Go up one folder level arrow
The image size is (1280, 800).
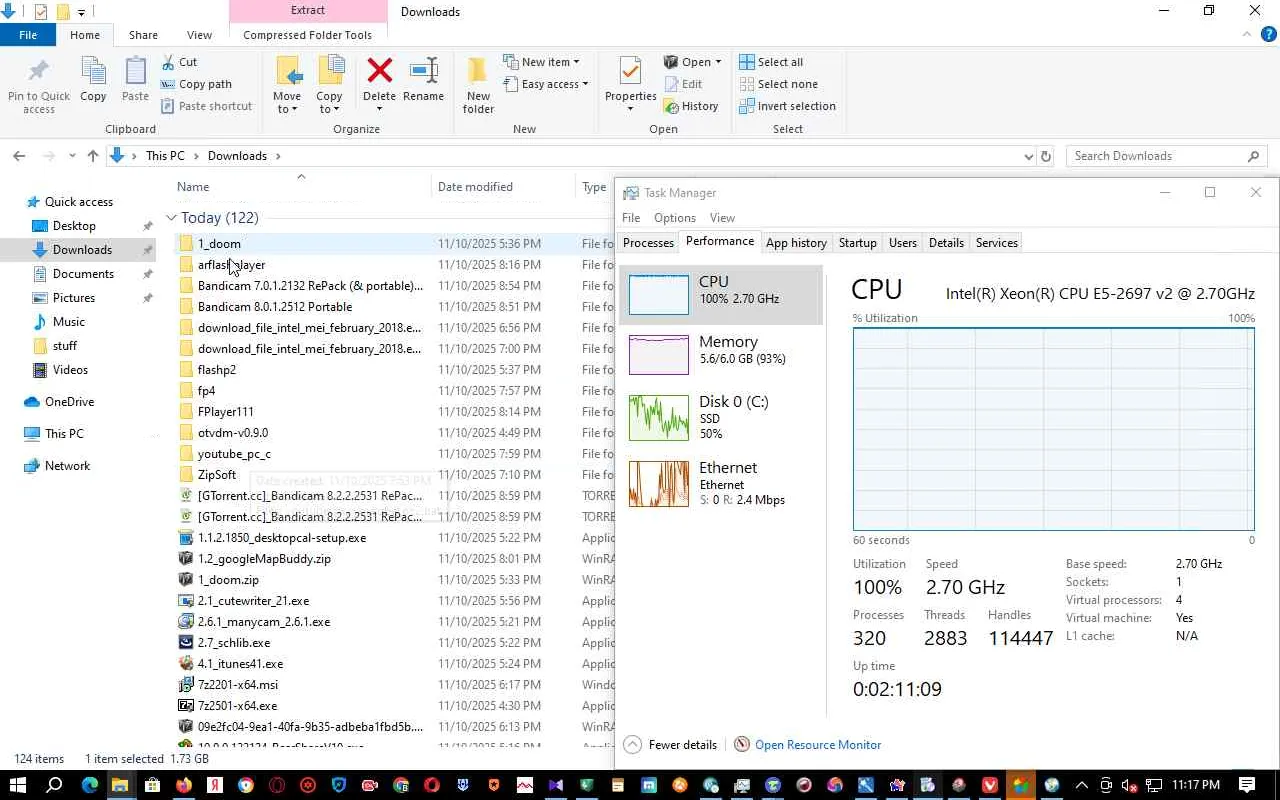[93, 156]
